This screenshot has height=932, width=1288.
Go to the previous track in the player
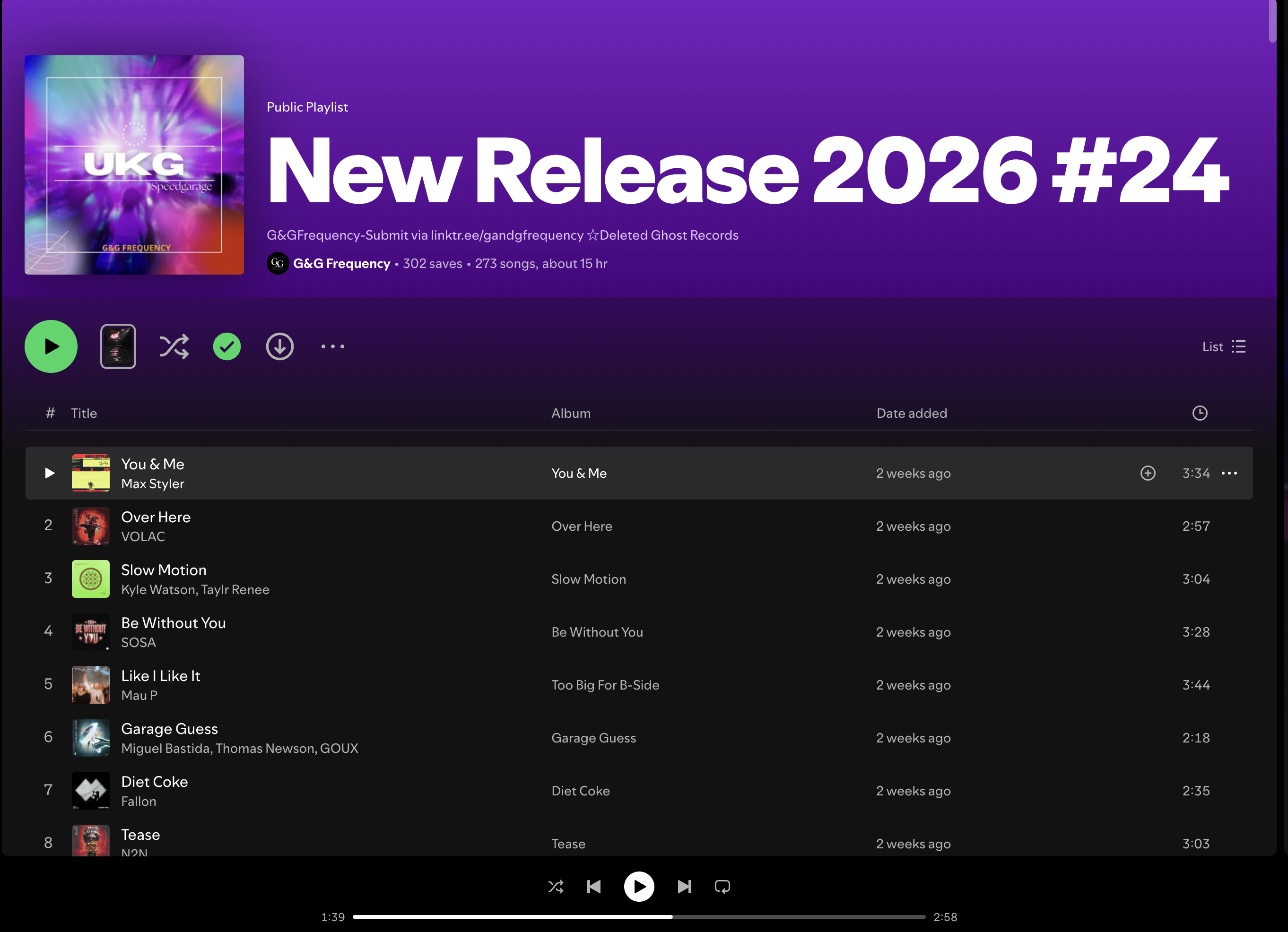pos(594,887)
